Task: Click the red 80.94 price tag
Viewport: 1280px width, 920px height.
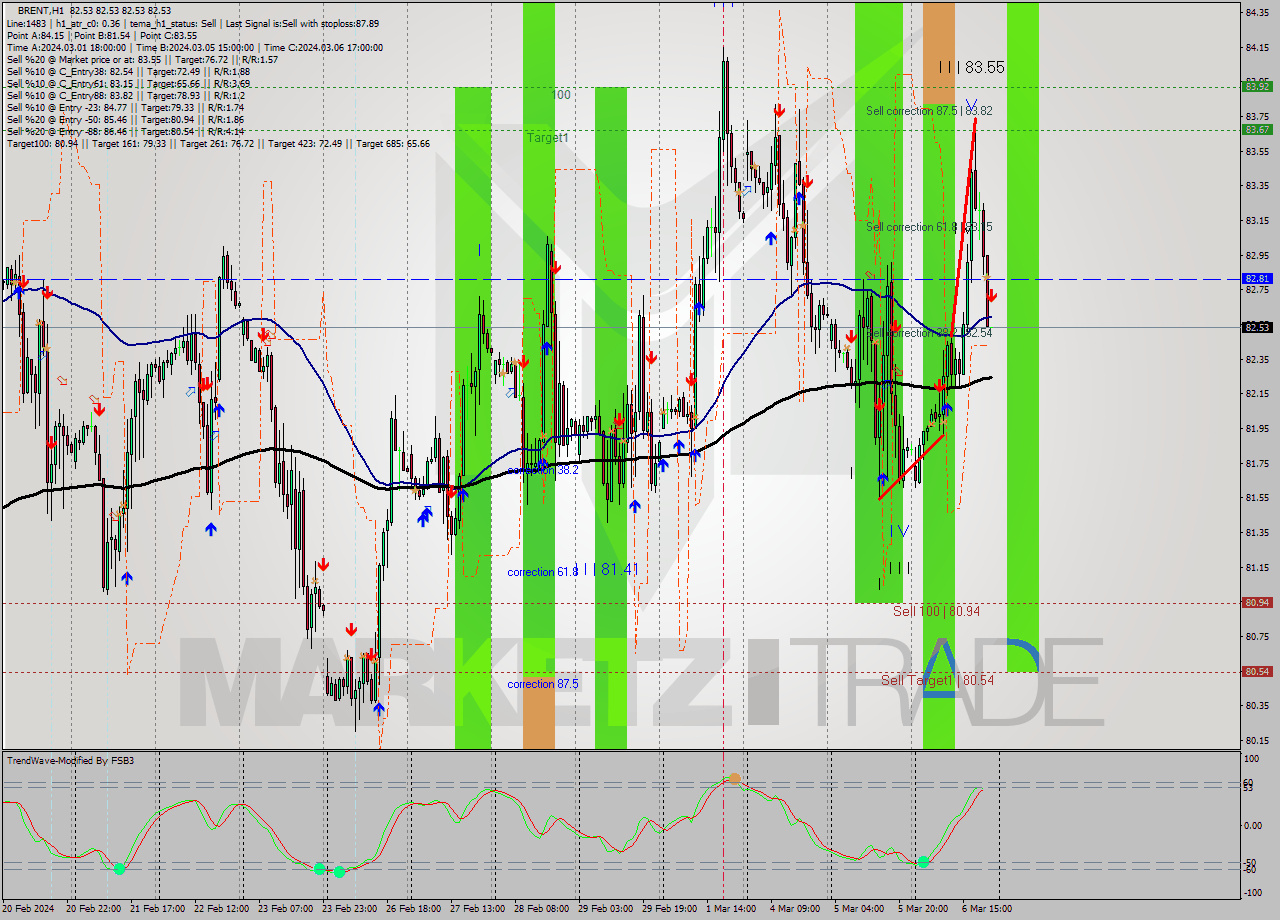Action: (x=1257, y=602)
